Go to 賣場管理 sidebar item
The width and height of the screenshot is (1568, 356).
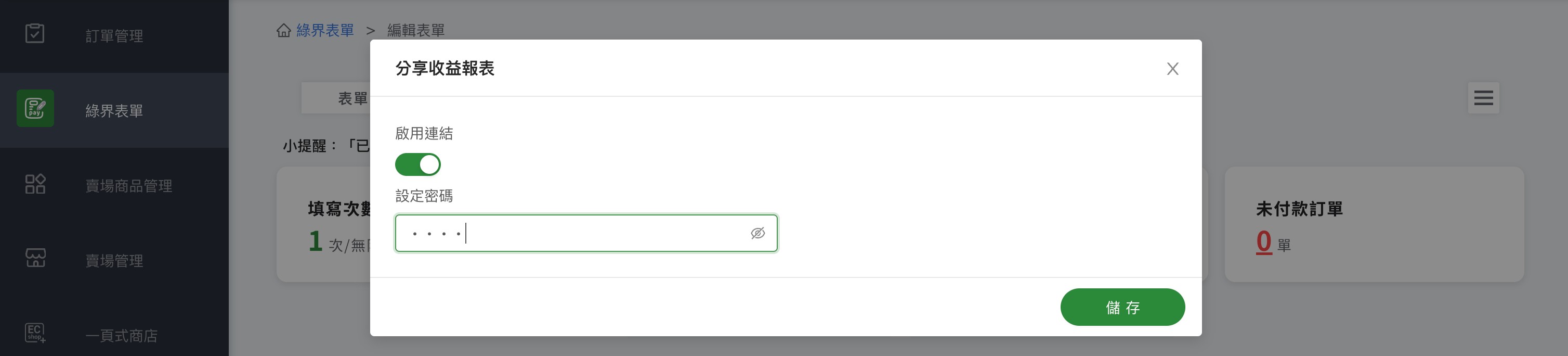click(114, 260)
